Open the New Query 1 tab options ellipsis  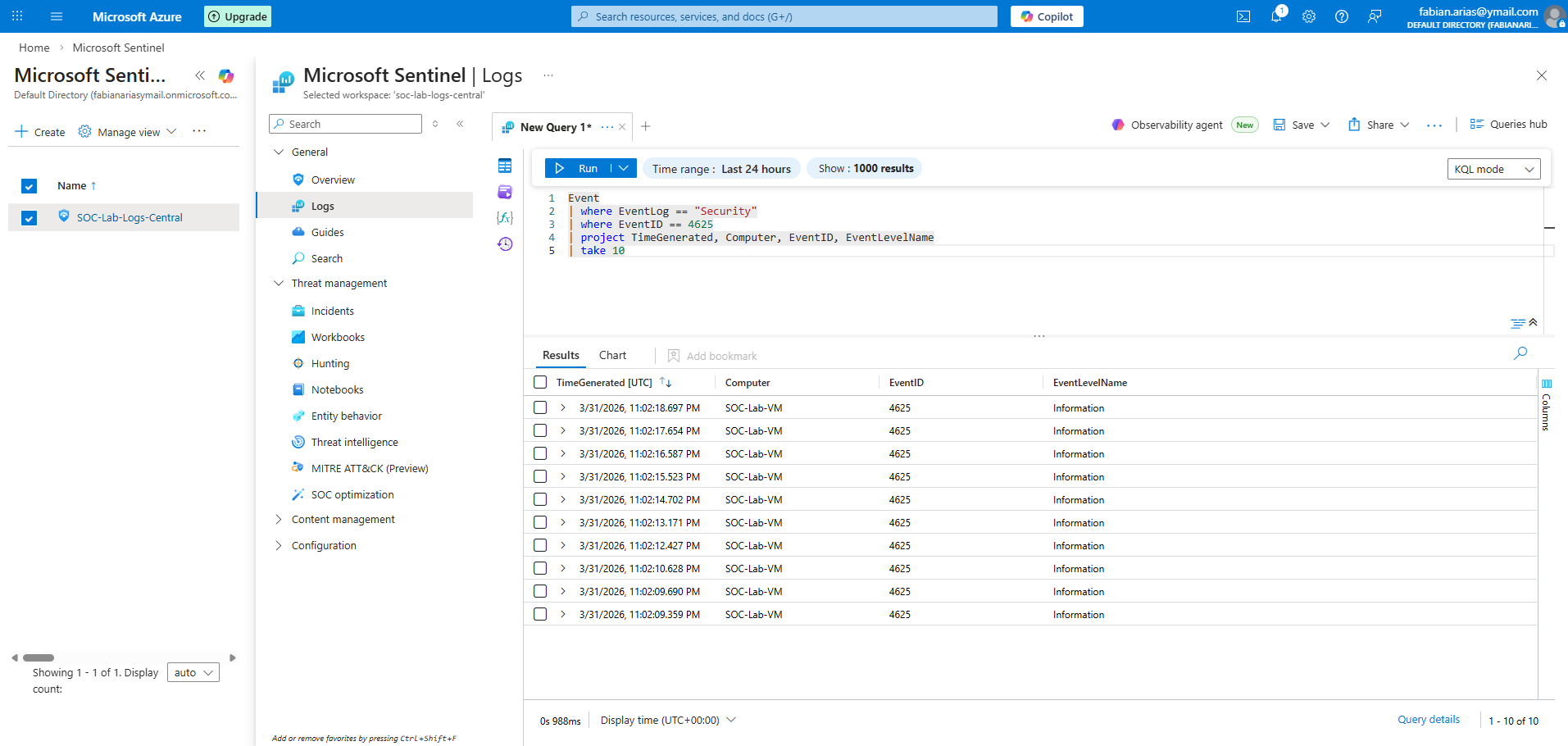pyautogui.click(x=607, y=127)
